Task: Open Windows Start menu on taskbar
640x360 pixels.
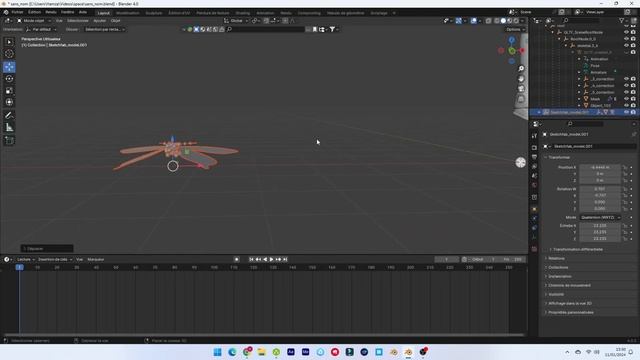Action: click(x=218, y=352)
